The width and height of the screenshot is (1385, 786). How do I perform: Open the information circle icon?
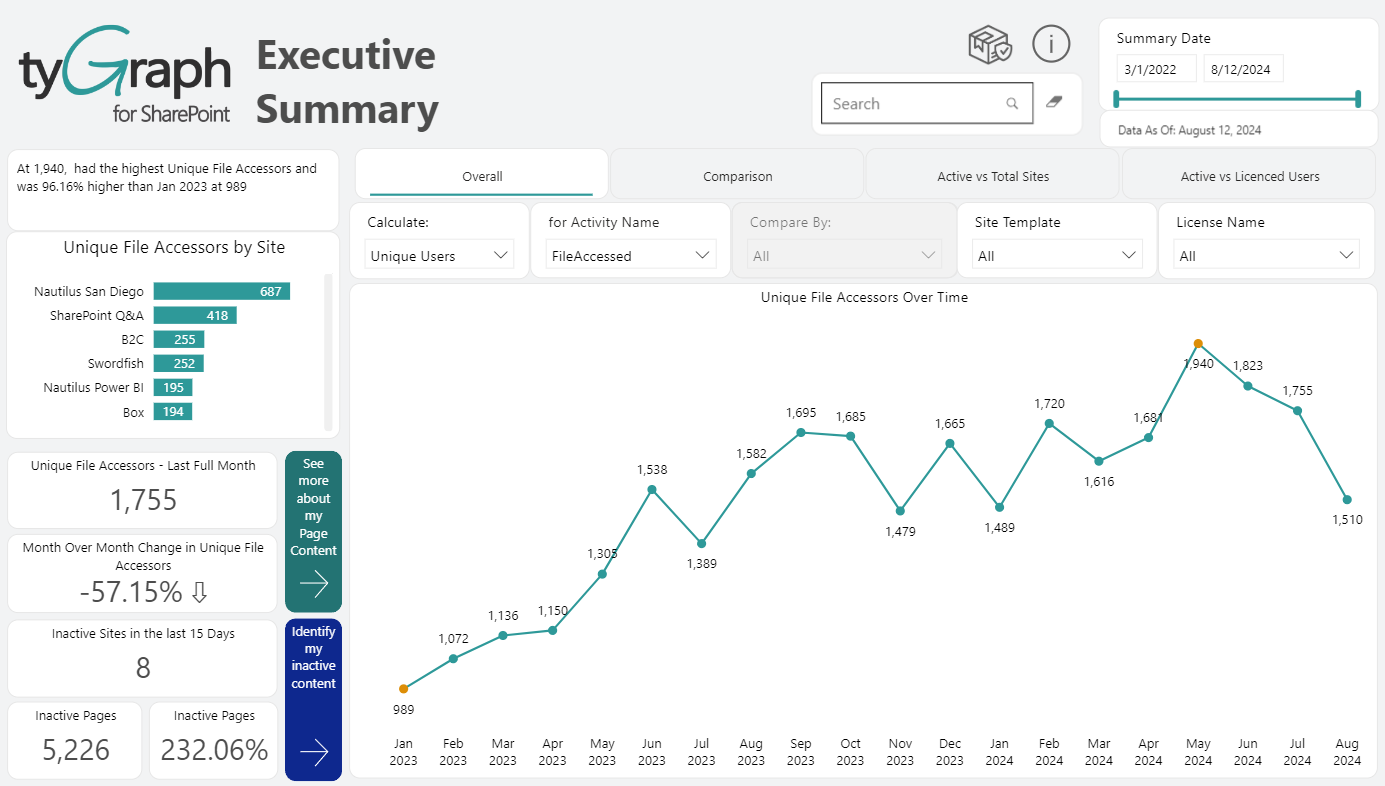1051,44
